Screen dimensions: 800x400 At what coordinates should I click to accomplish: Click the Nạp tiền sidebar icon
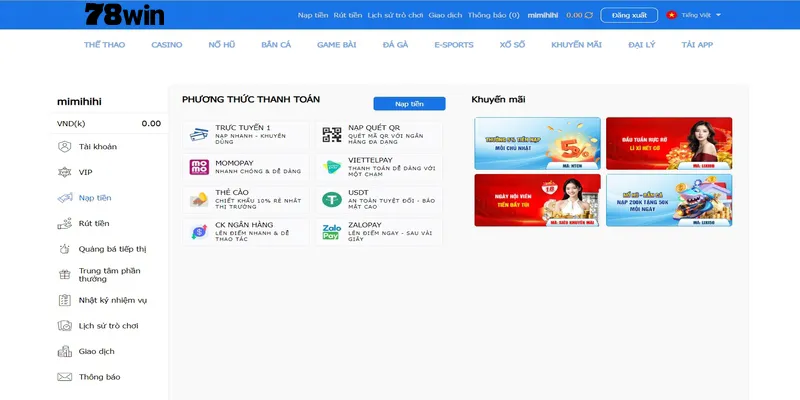tap(64, 198)
